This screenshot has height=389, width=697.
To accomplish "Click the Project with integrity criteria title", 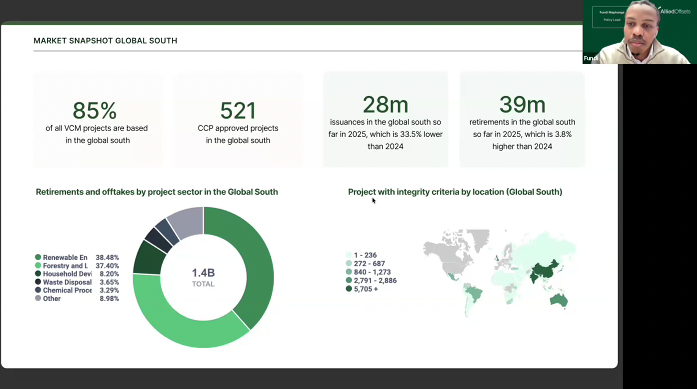I will pyautogui.click(x=455, y=192).
